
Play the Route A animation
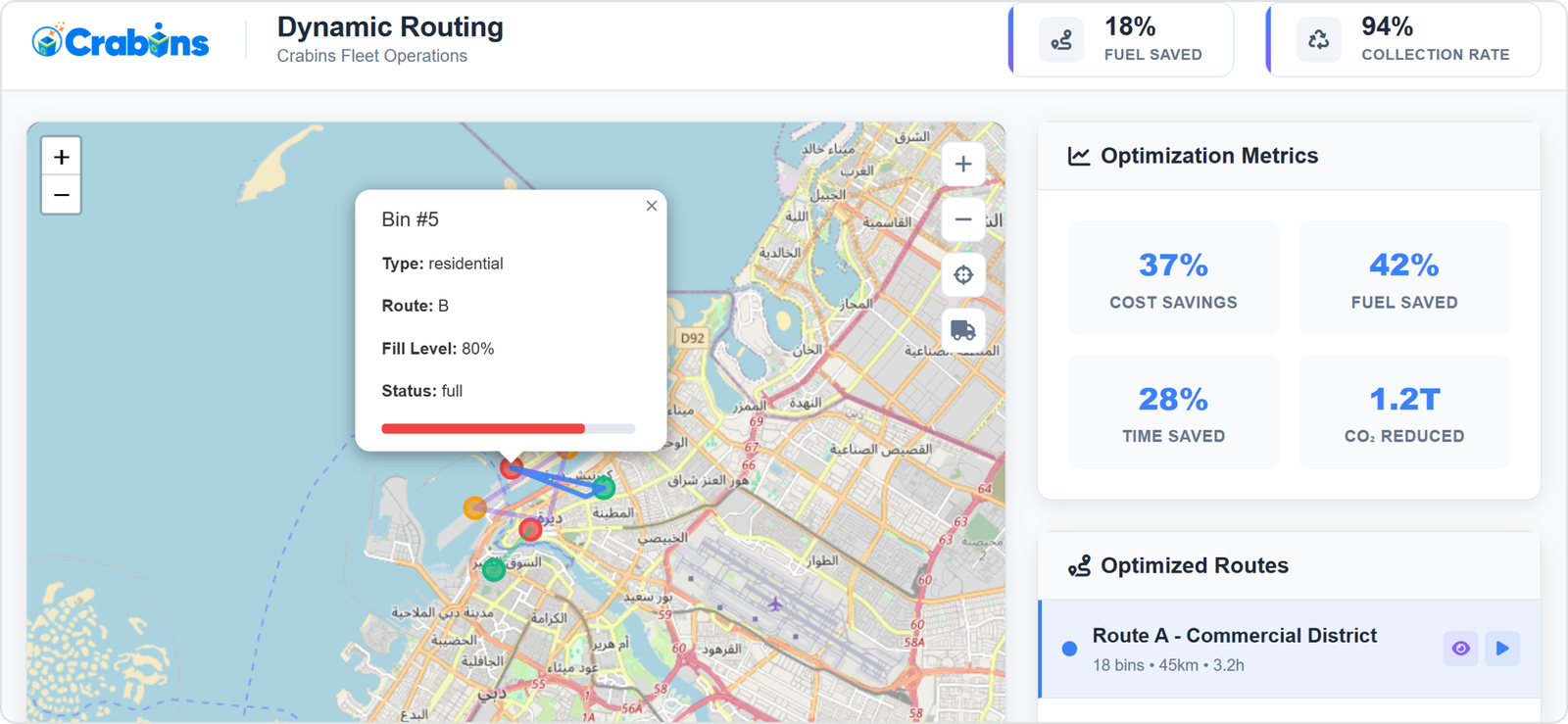(1502, 649)
